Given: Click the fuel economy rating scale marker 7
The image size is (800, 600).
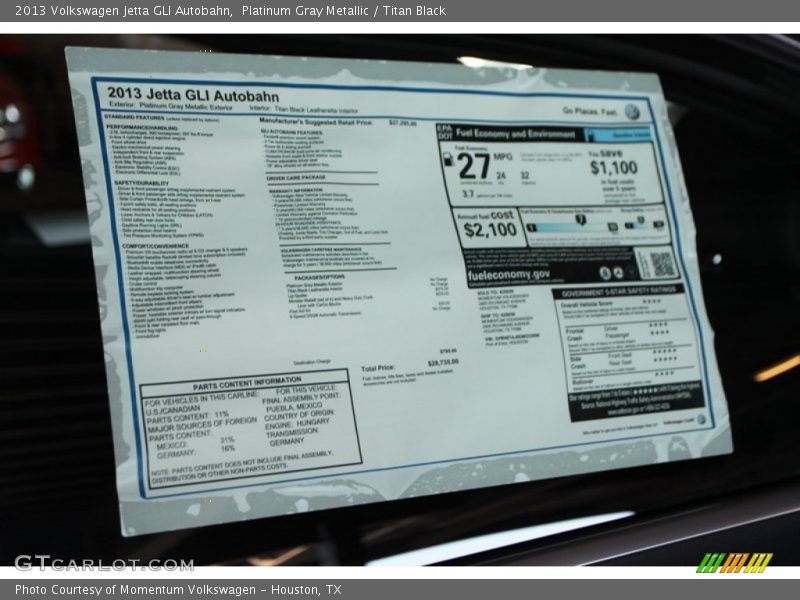Looking at the screenshot, I should coord(580,219).
